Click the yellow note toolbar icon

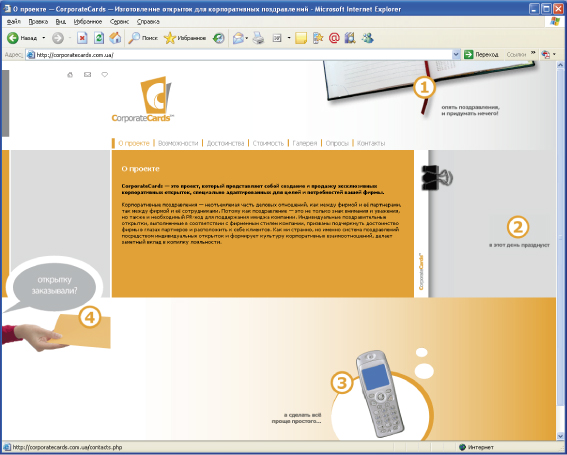click(301, 38)
